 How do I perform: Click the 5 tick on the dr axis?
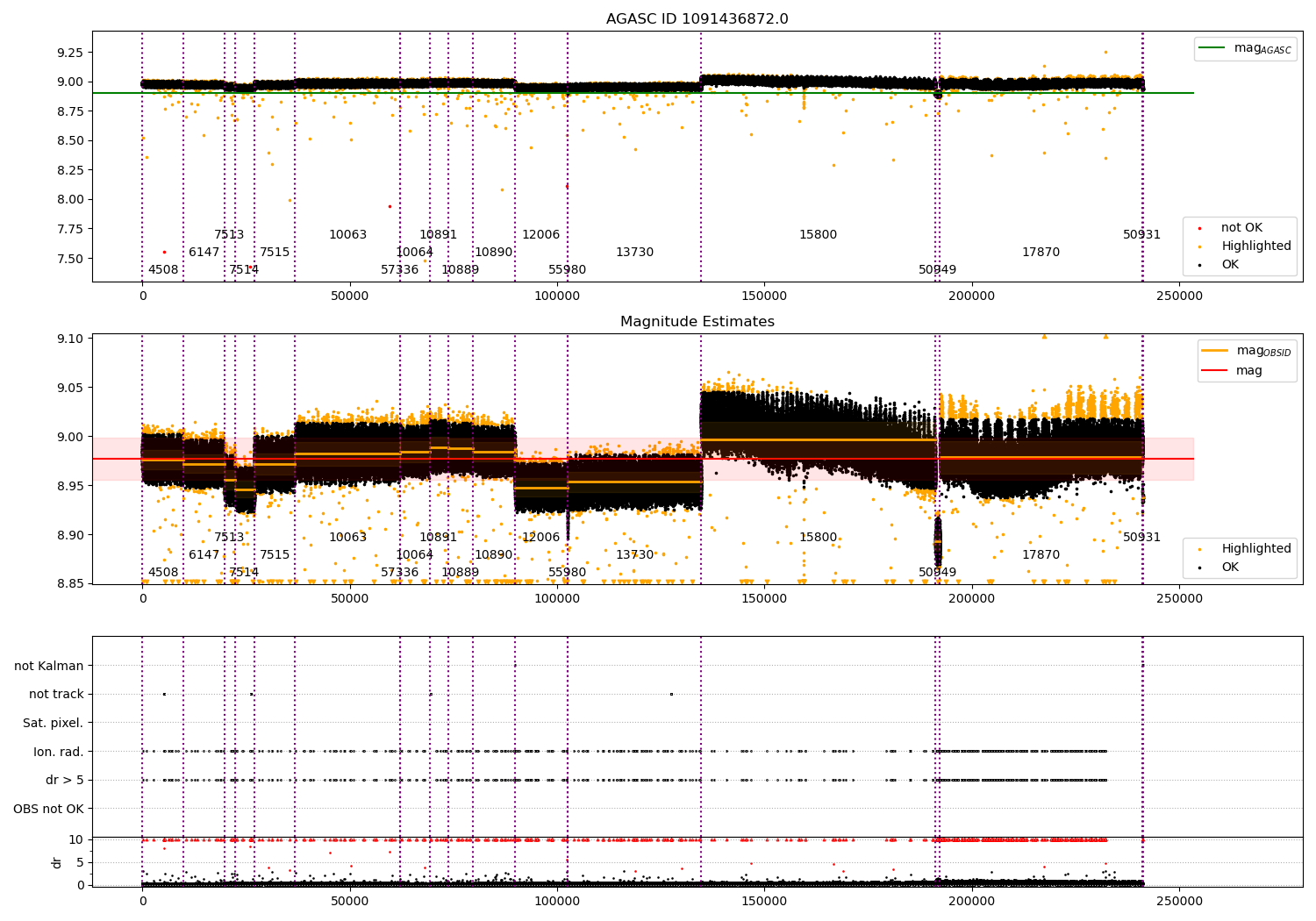tap(80, 862)
